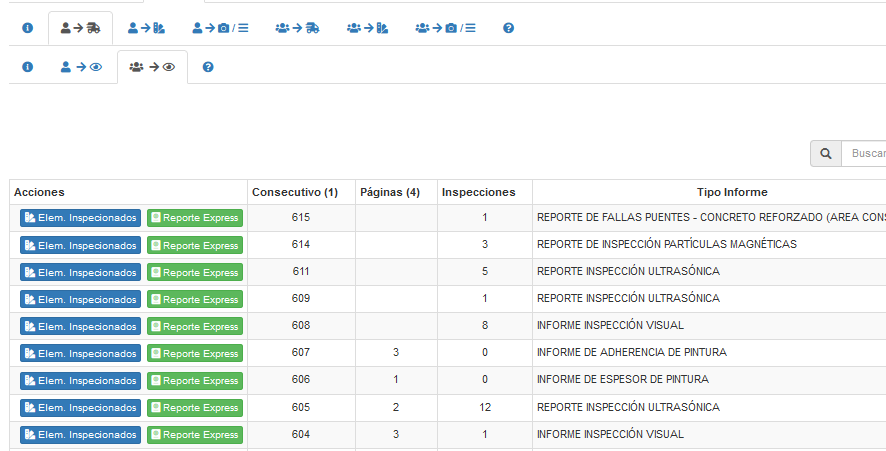Image resolution: width=886 pixels, height=451 pixels.
Task: Click the magnifier search icon button
Action: tap(826, 154)
